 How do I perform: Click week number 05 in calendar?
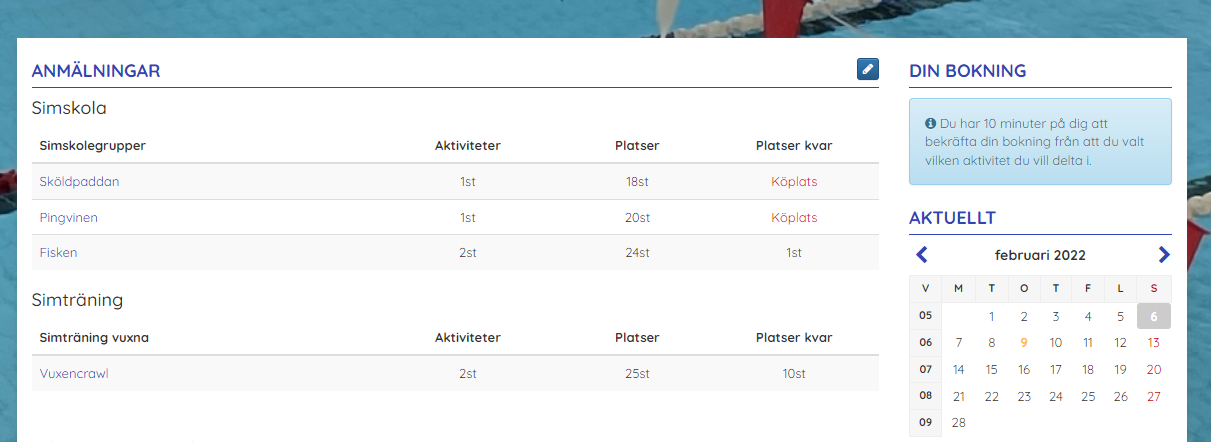(x=925, y=316)
